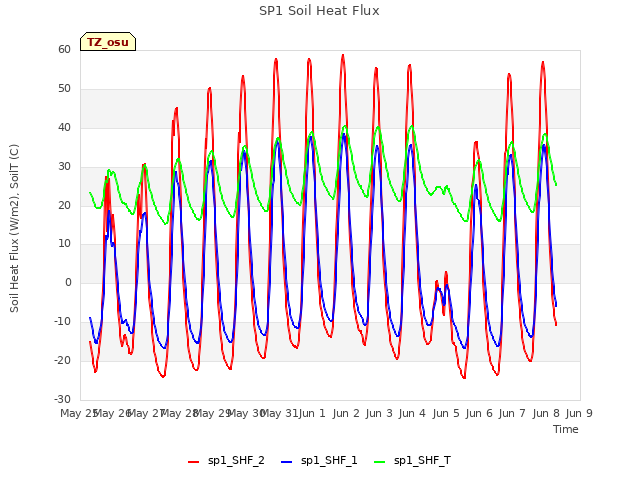Select green sp1_SHF_T legend swatch
The width and height of the screenshot is (640, 480).
pyautogui.click(x=380, y=462)
